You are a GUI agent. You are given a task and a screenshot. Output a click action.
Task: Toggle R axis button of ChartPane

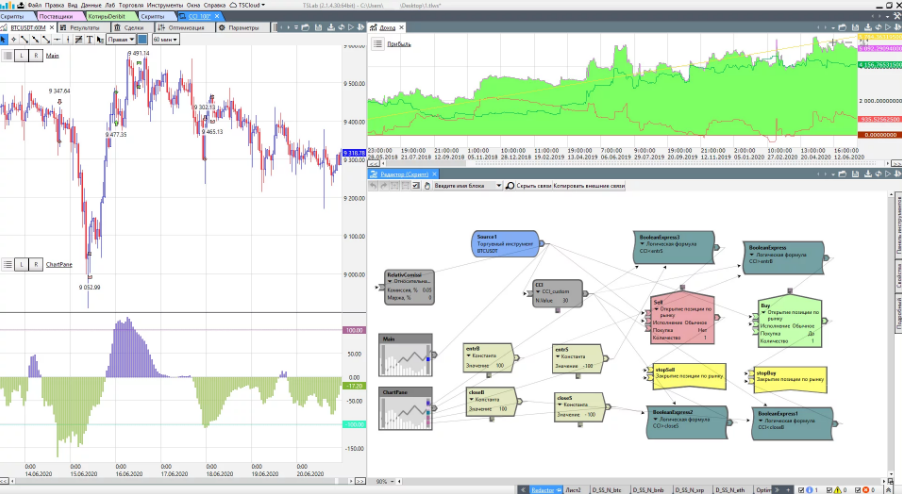36,265
